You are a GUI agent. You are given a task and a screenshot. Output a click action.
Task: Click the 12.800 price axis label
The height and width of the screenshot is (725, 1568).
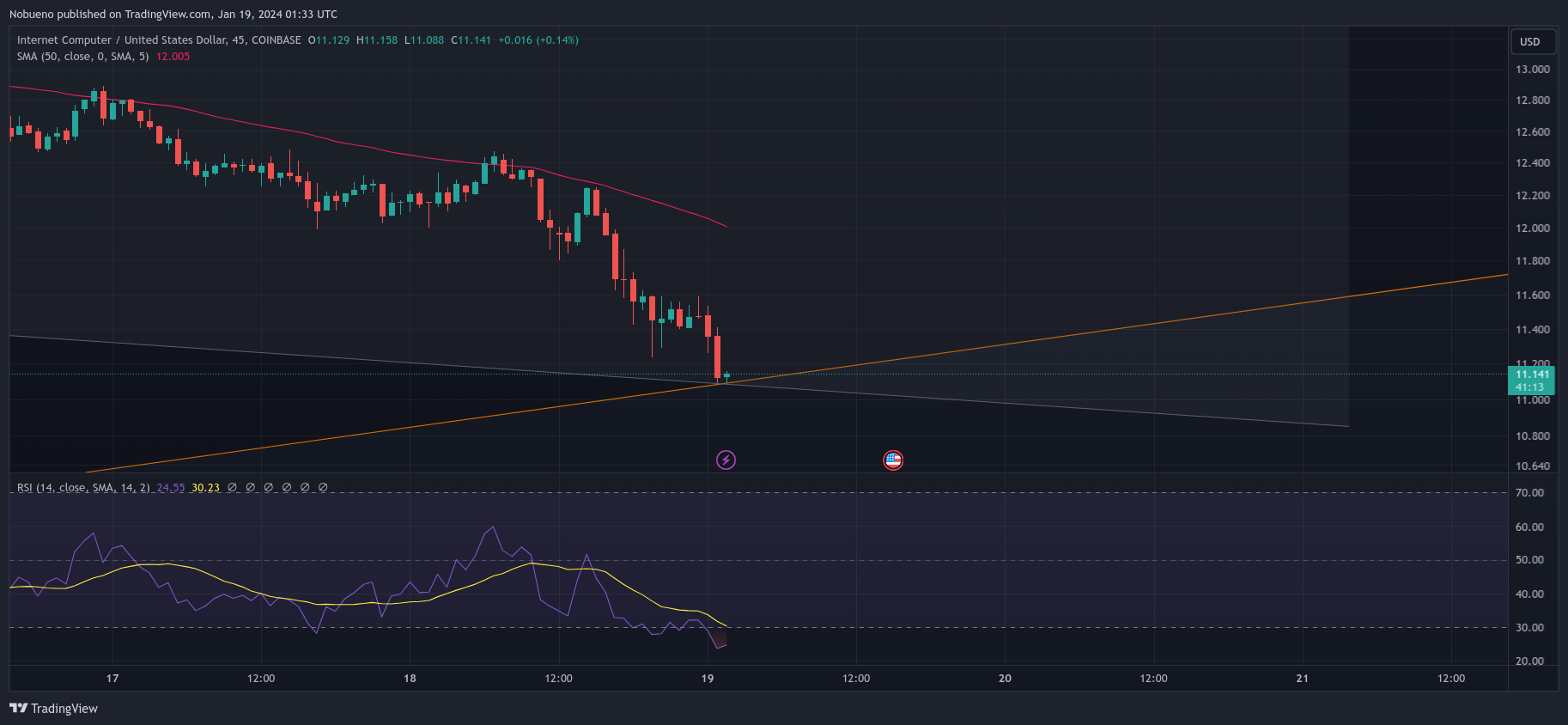click(x=1533, y=101)
